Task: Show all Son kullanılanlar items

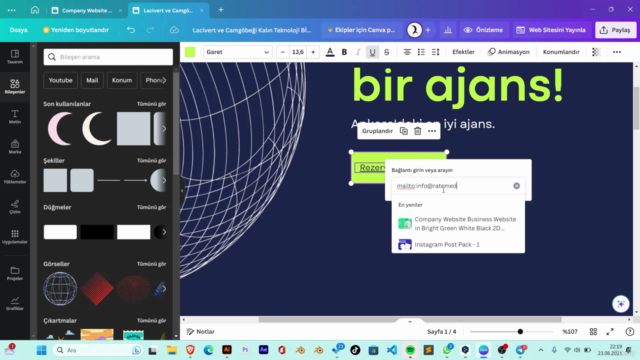Action: pos(151,104)
